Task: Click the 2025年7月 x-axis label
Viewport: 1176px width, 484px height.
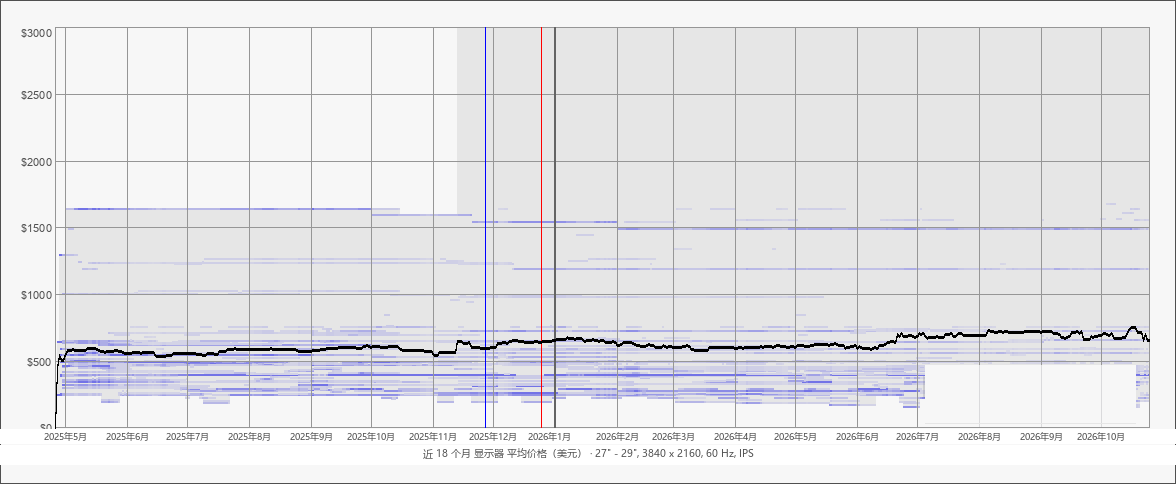Action: [188, 436]
